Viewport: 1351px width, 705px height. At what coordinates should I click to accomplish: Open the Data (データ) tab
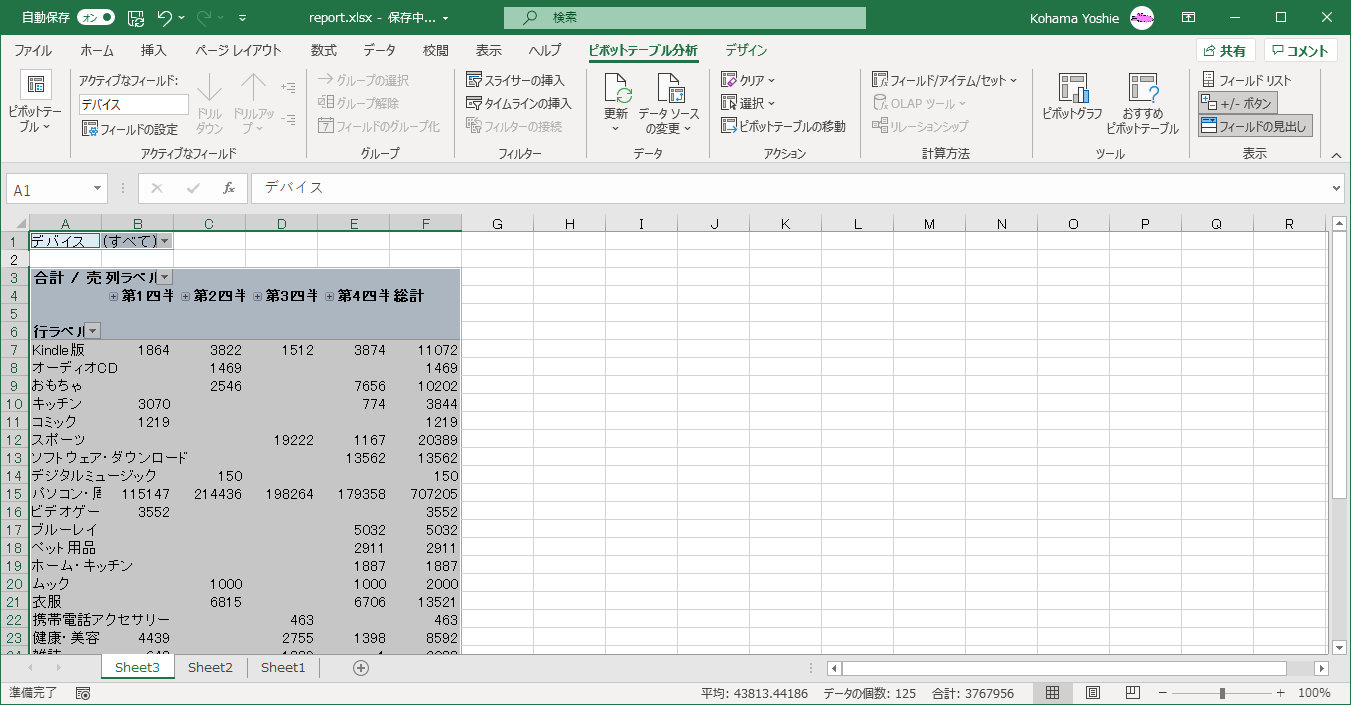point(379,51)
